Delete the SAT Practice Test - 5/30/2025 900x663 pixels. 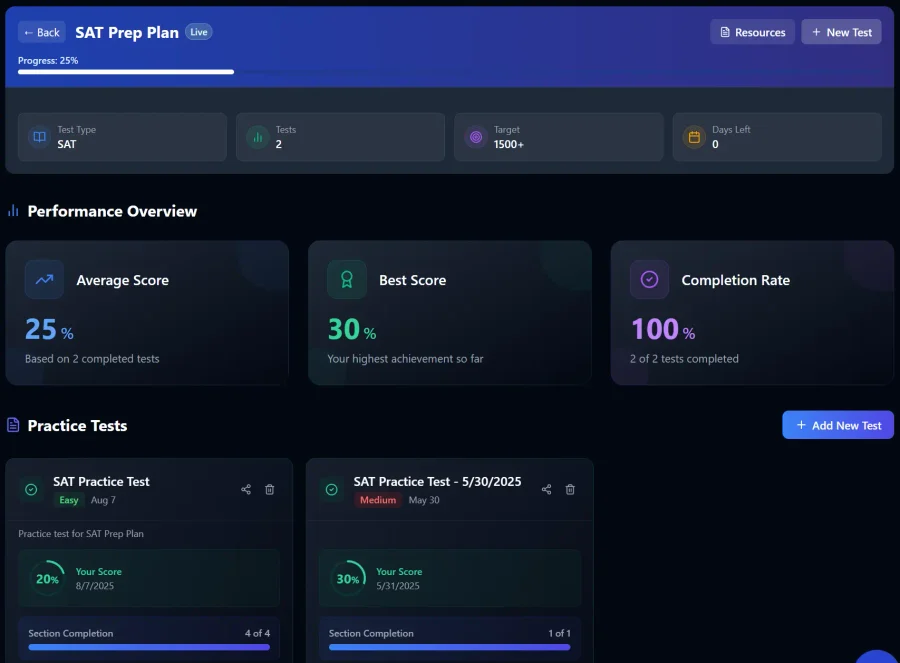570,489
